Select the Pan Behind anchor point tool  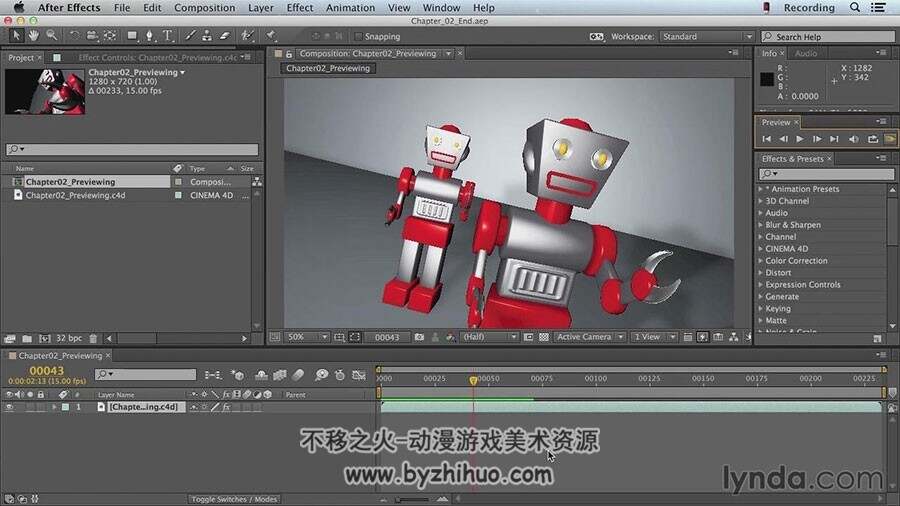tap(110, 36)
